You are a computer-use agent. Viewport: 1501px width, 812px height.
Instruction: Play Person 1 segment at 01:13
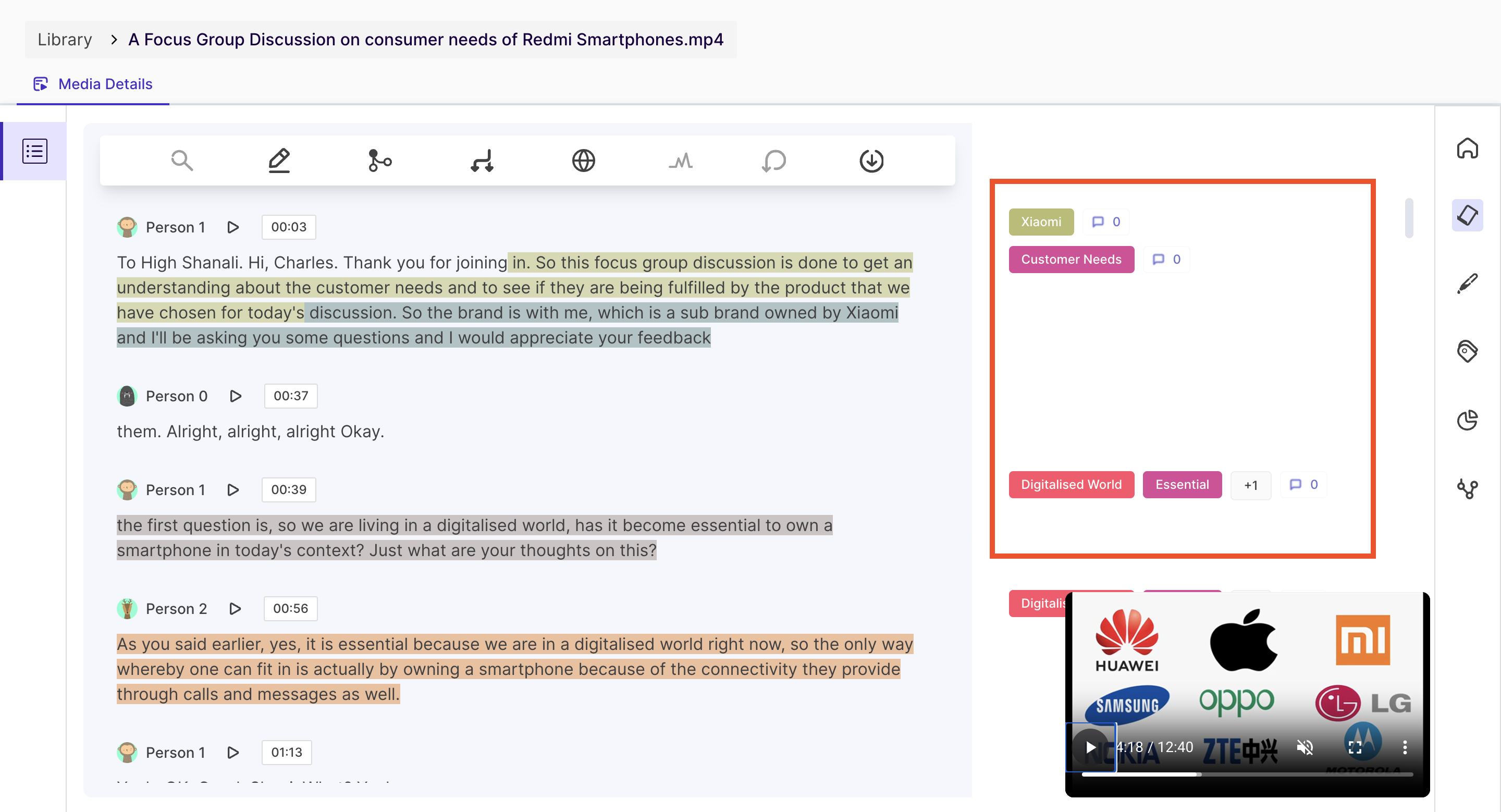[x=233, y=753]
